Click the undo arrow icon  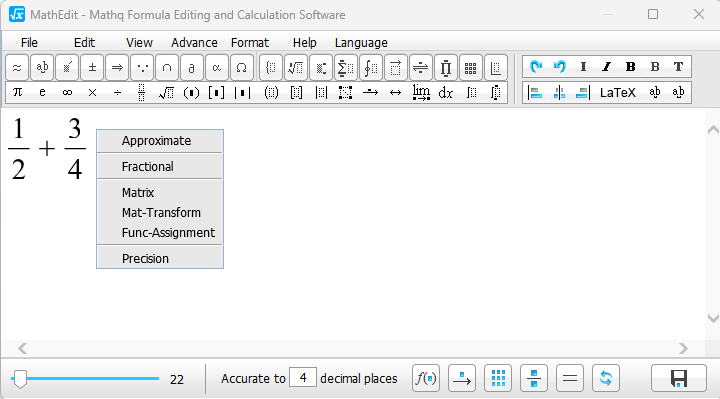(x=560, y=67)
